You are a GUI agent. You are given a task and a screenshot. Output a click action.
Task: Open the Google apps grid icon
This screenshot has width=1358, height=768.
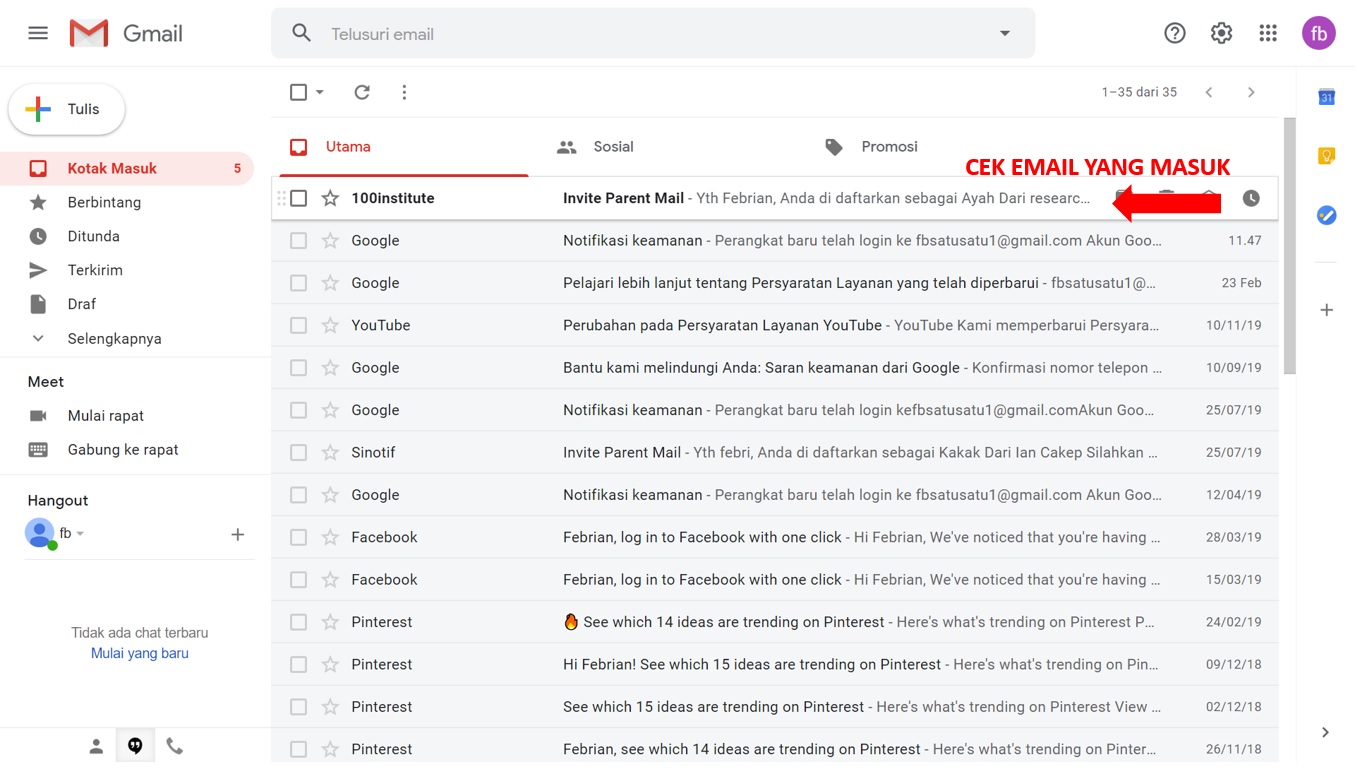point(1268,33)
